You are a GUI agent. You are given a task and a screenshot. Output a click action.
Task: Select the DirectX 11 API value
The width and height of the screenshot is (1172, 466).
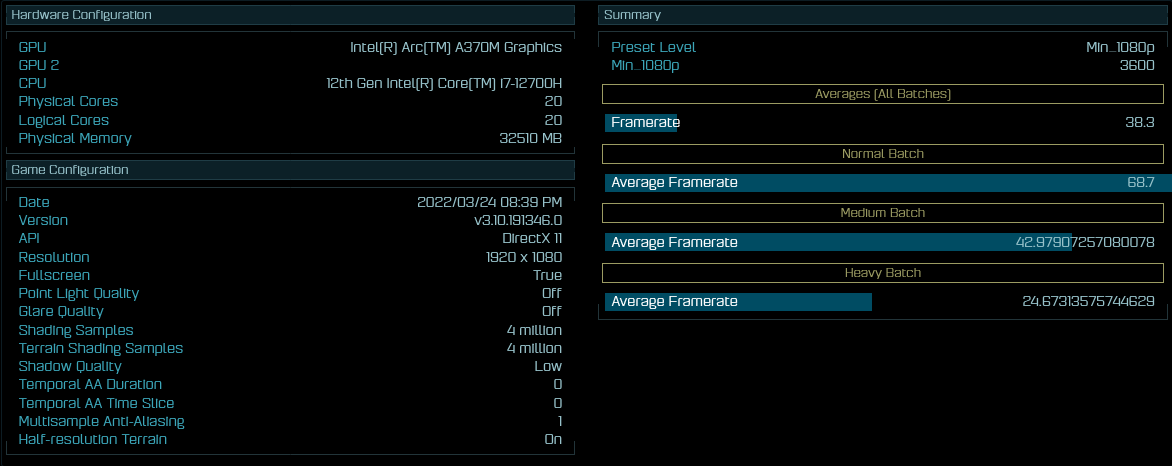(x=531, y=239)
